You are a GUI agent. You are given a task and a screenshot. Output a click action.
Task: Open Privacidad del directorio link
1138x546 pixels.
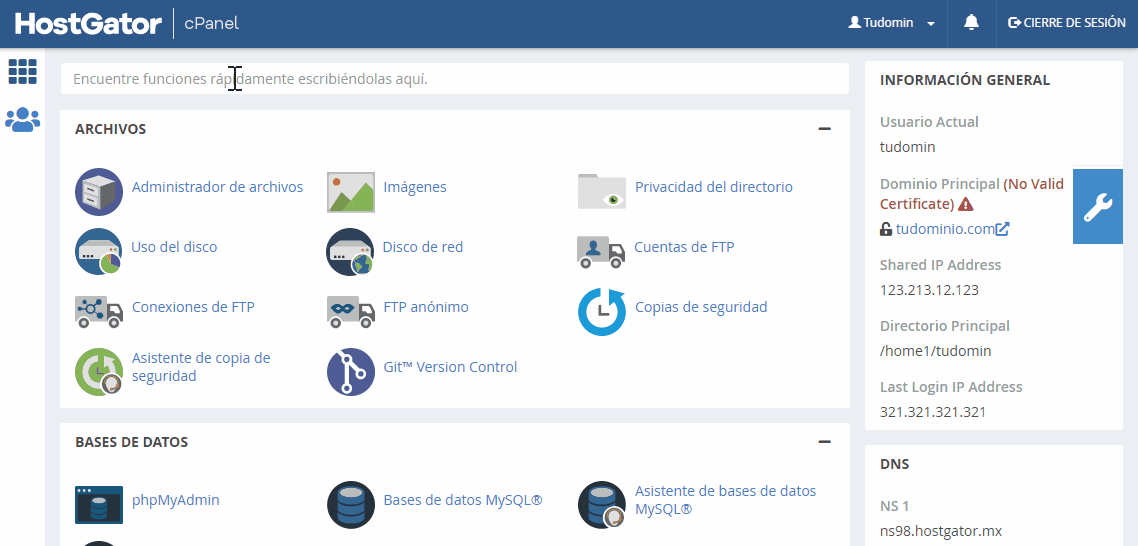click(x=713, y=187)
